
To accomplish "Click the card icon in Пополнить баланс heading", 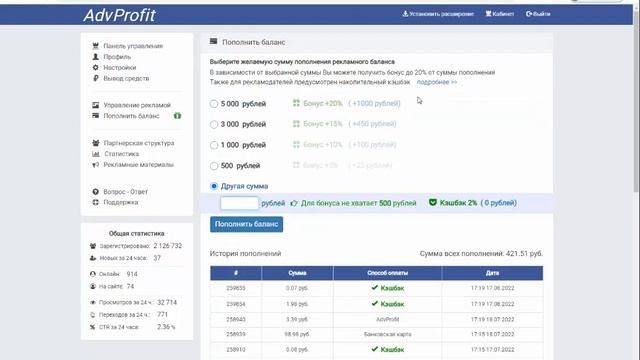I will [x=213, y=41].
